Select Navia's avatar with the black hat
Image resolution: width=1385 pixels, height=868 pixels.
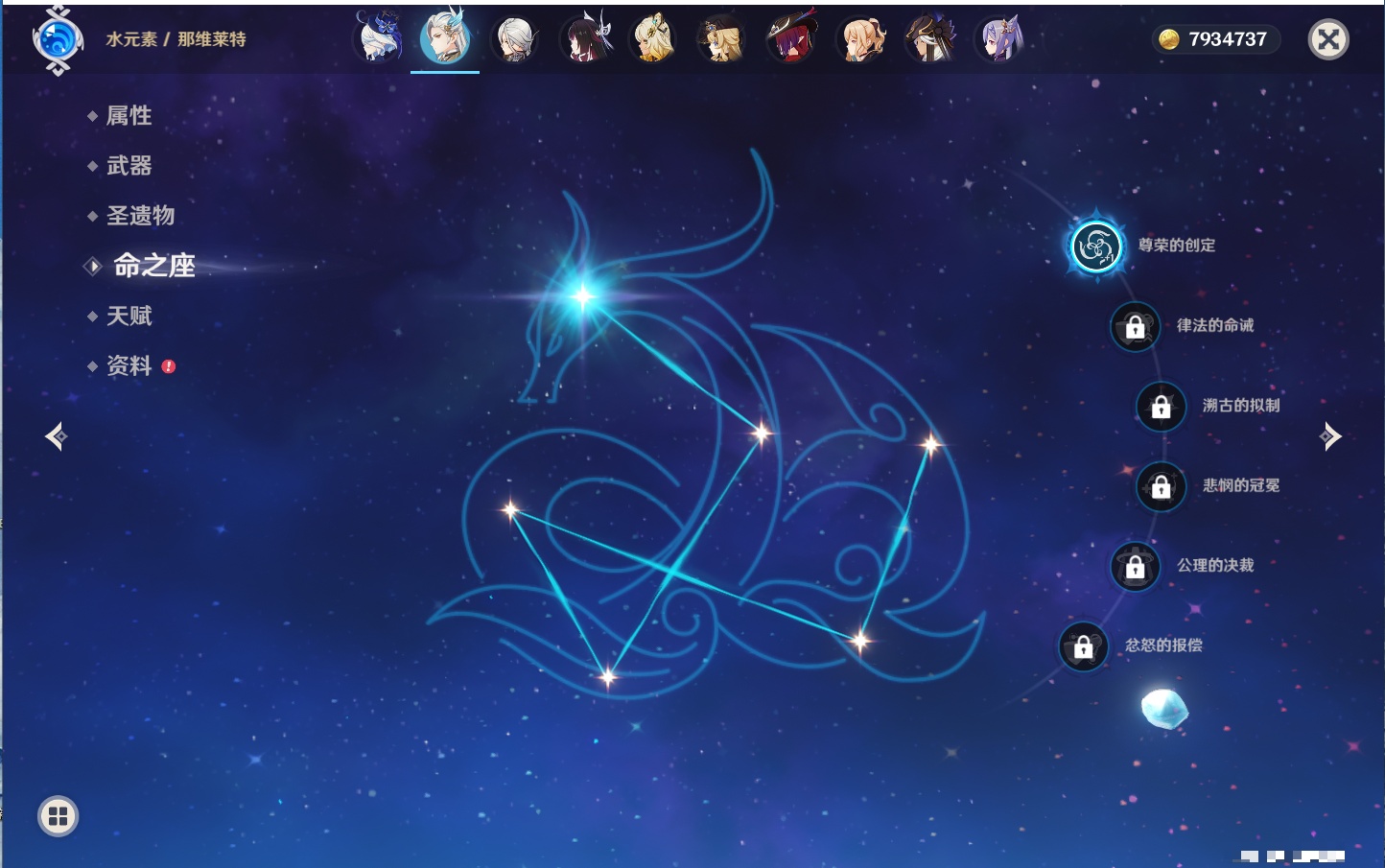pyautogui.click(x=722, y=39)
